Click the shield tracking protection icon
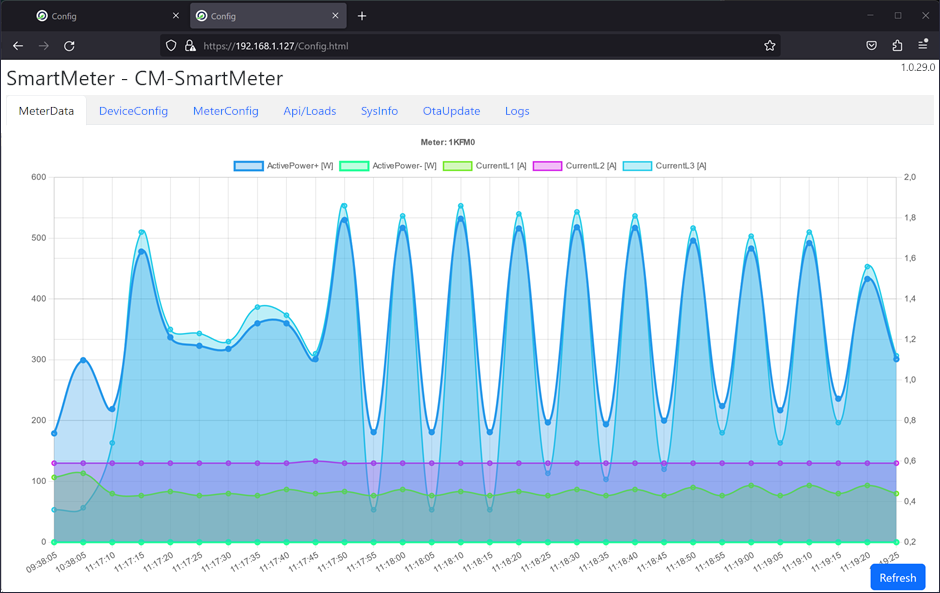 click(x=171, y=46)
